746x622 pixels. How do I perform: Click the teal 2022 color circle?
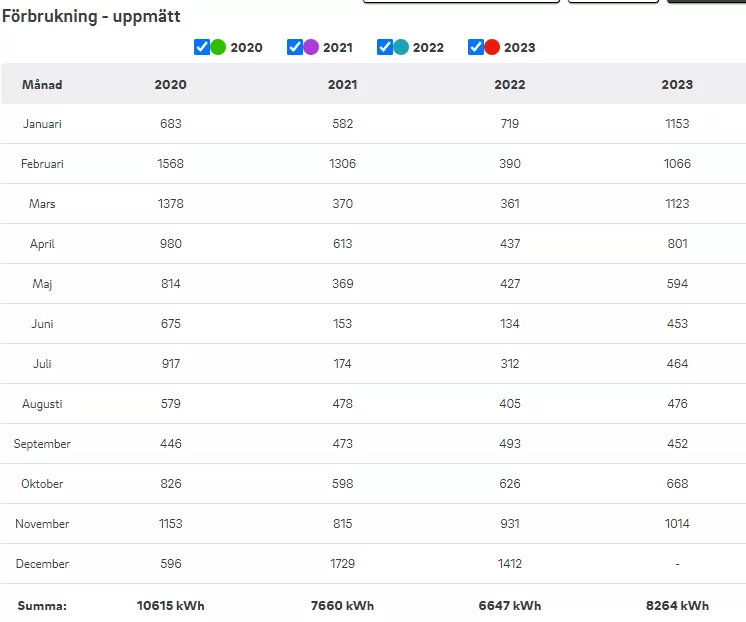pos(401,47)
